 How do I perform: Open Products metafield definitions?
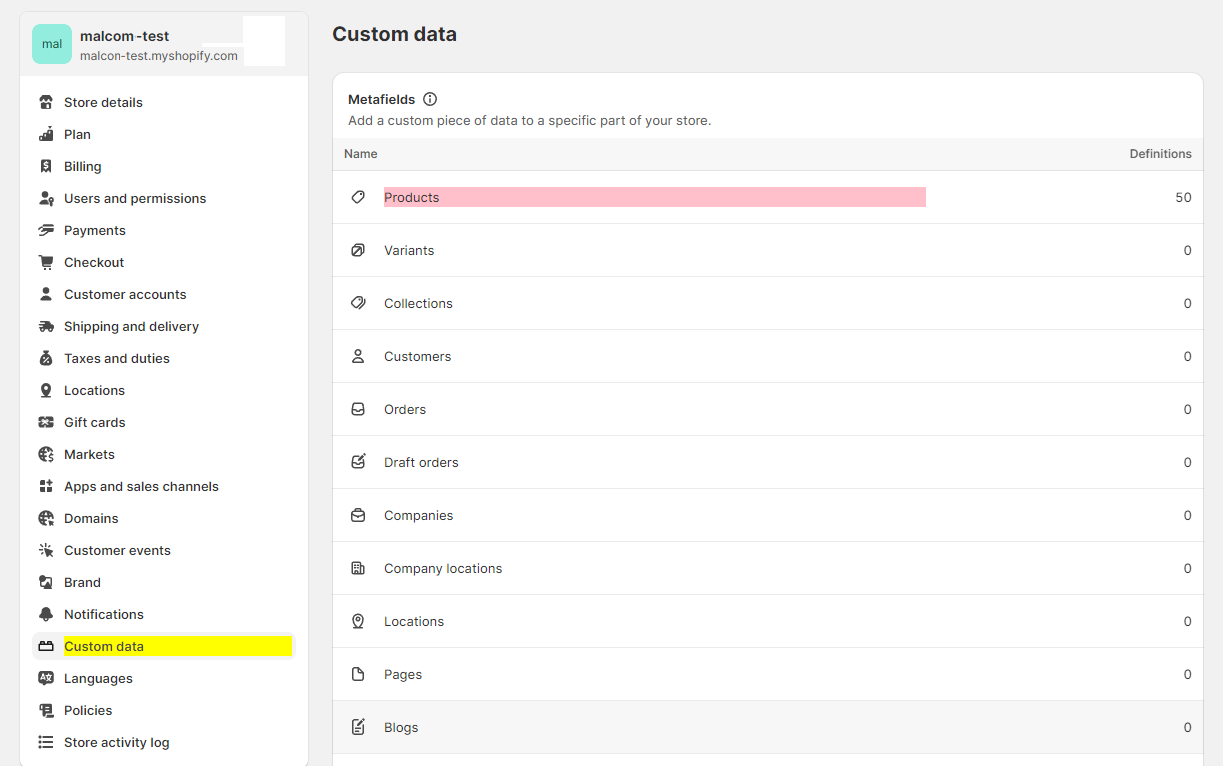(x=412, y=197)
